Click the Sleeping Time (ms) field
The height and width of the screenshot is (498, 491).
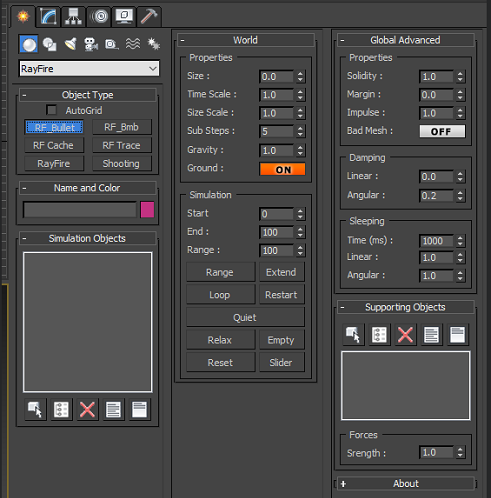(436, 241)
